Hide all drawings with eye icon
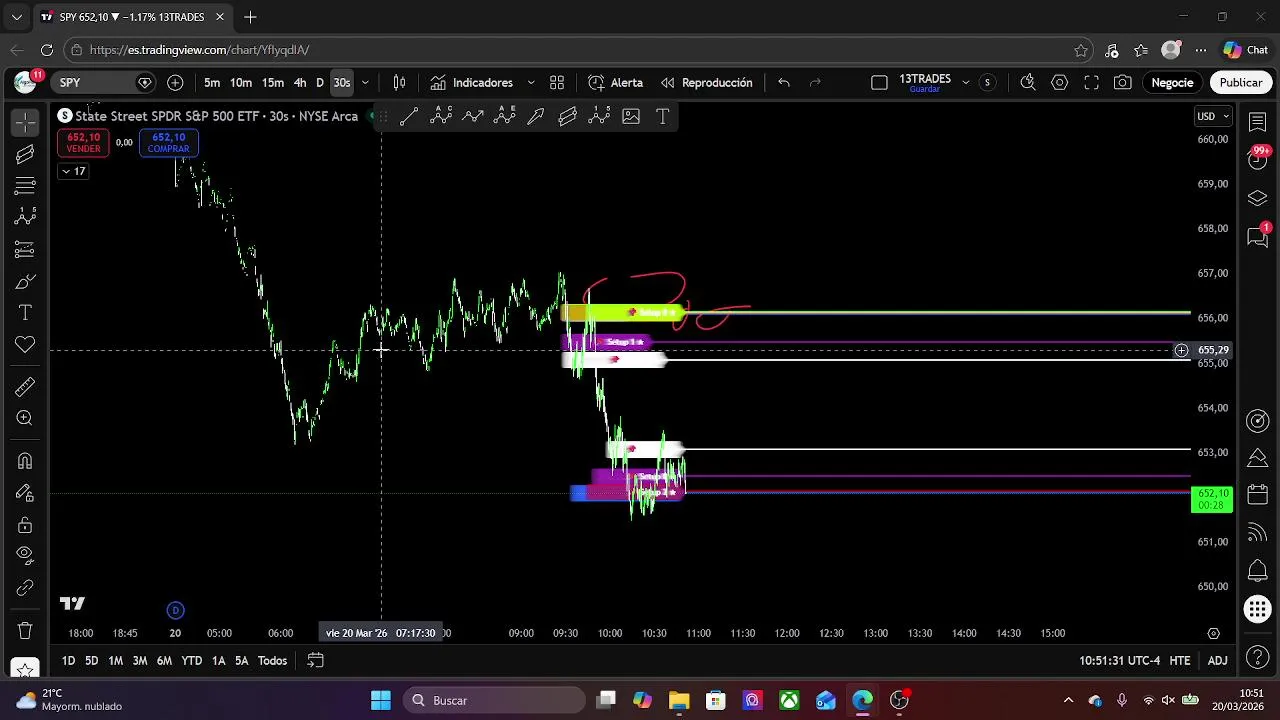 [x=25, y=556]
